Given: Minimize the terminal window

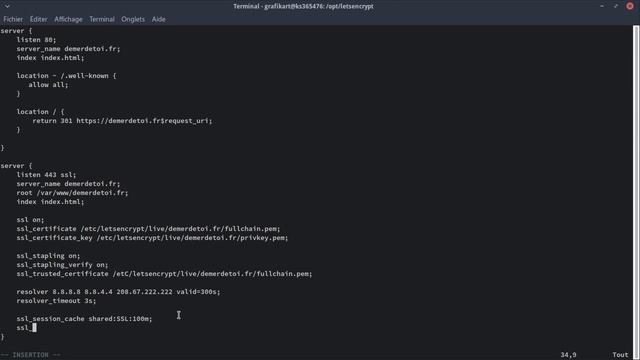Looking at the screenshot, I should click(x=602, y=6).
